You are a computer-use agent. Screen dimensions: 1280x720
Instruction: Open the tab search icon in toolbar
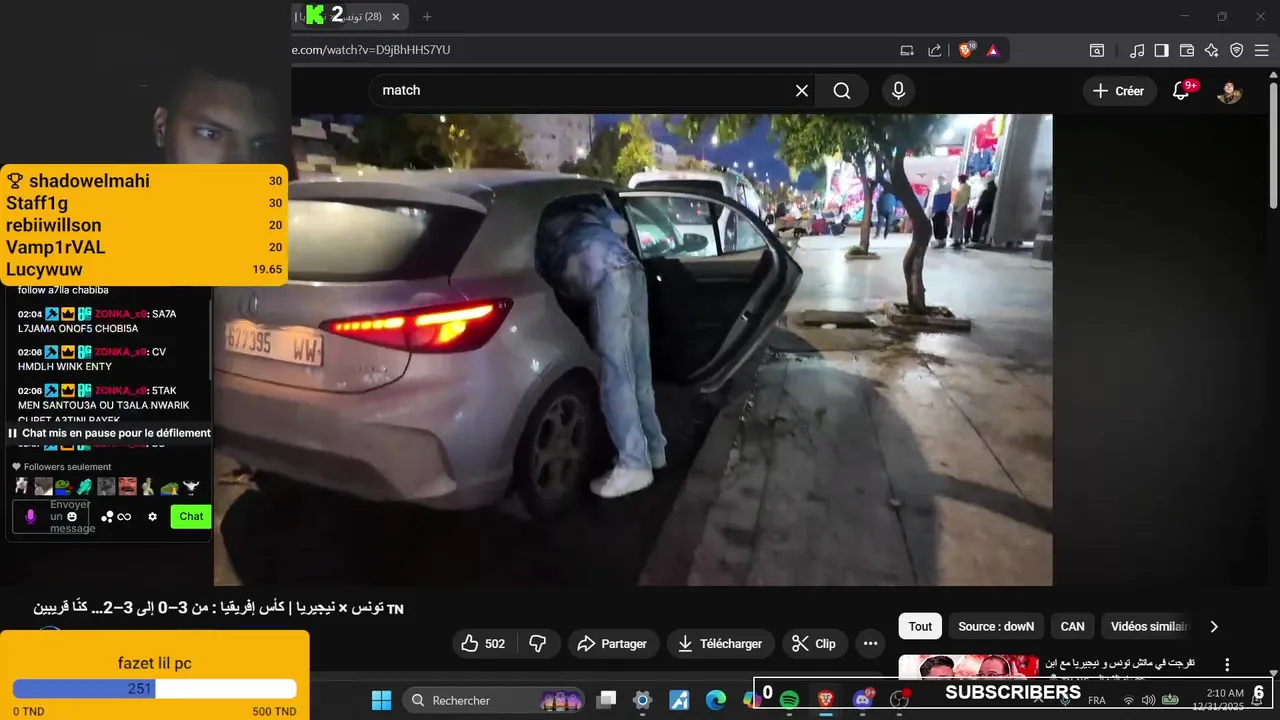[x=1097, y=50]
